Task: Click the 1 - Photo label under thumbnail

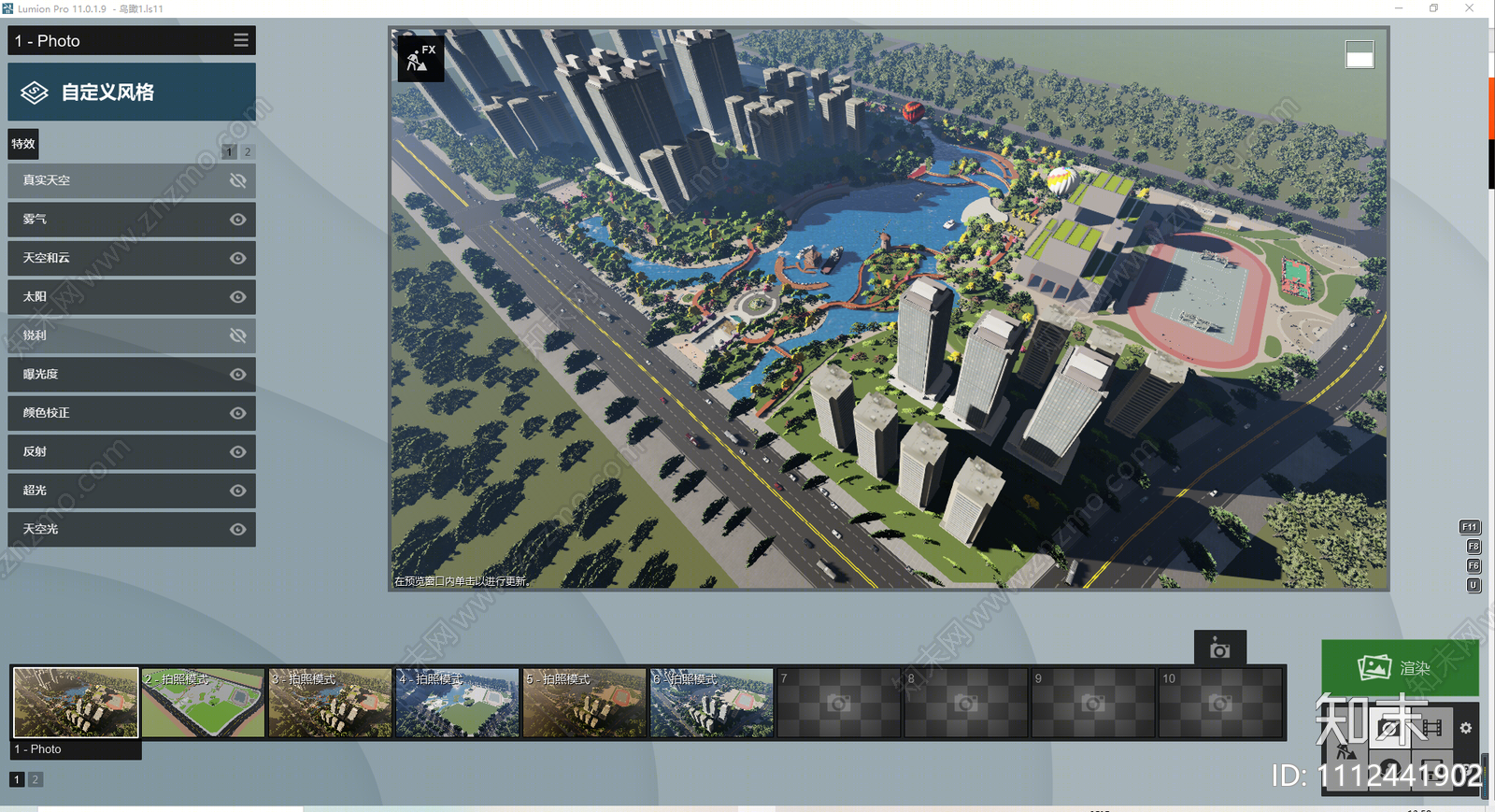Action: (x=76, y=749)
